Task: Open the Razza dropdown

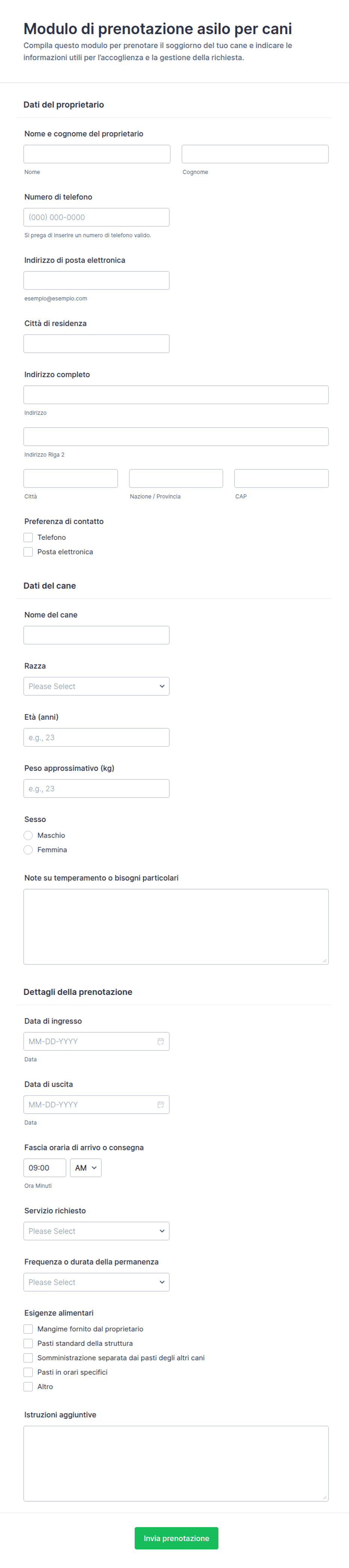Action: click(96, 686)
